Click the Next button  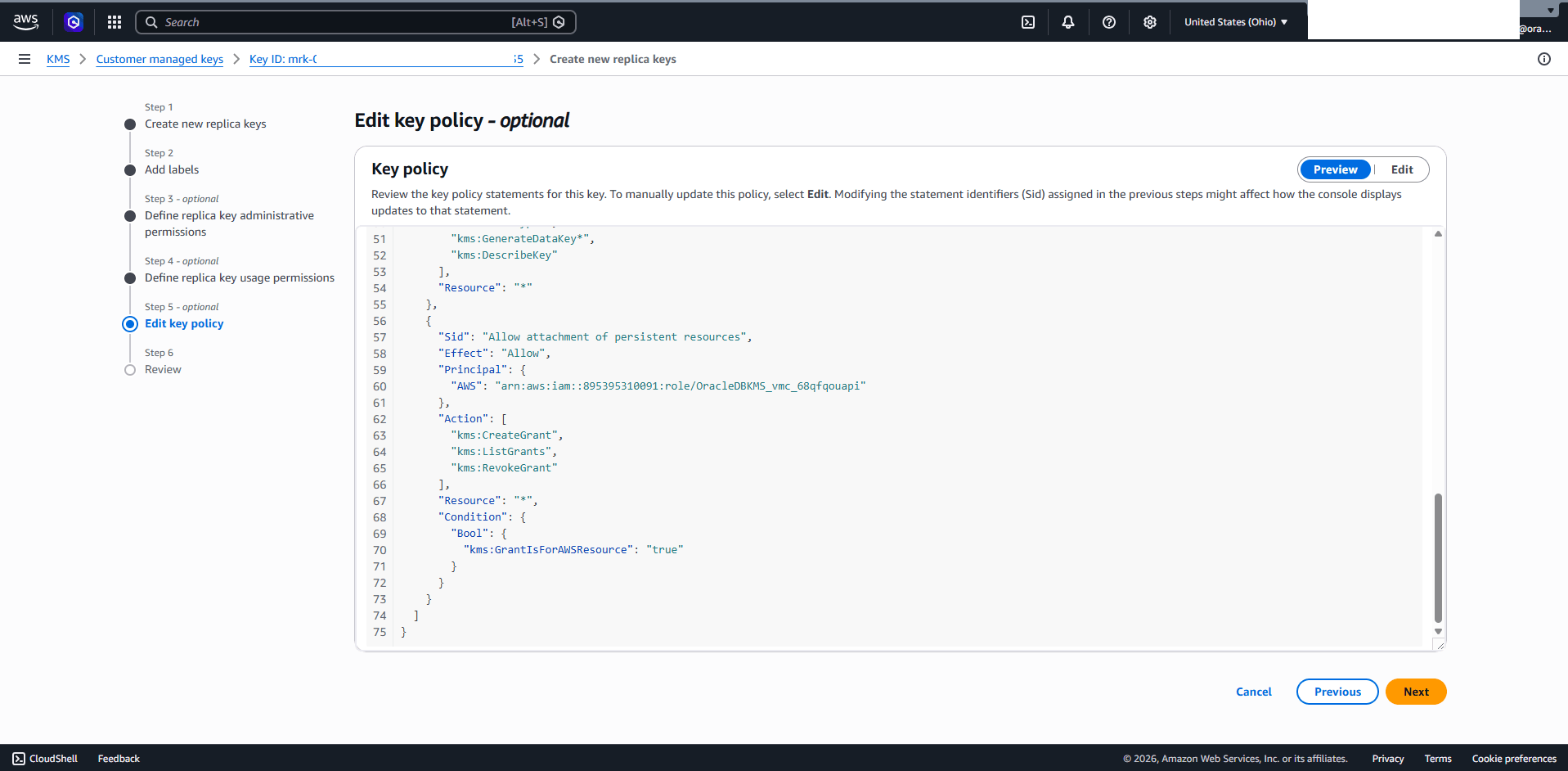(1415, 692)
